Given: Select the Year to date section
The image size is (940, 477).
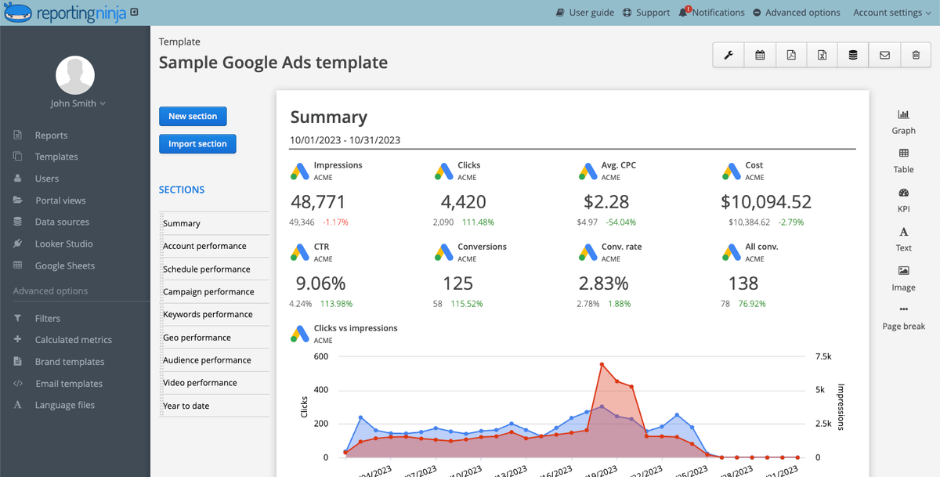Looking at the screenshot, I should [x=215, y=406].
